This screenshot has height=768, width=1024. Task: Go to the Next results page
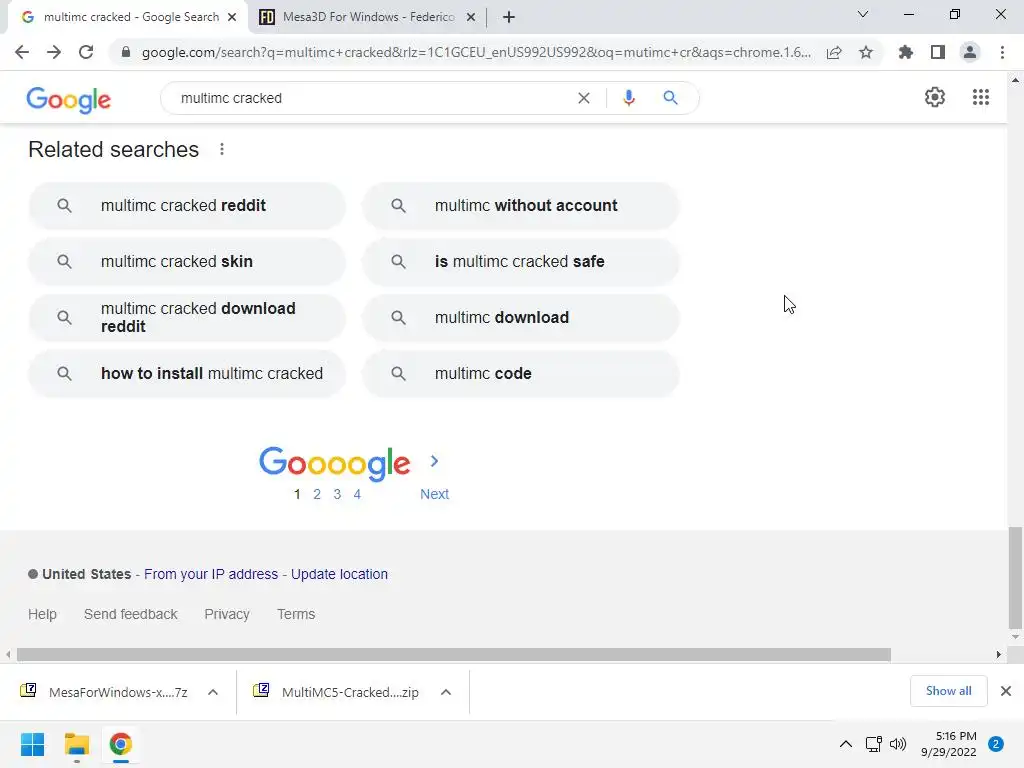pyautogui.click(x=434, y=494)
